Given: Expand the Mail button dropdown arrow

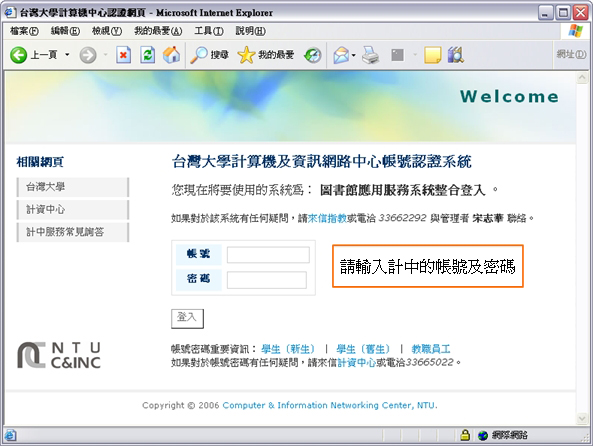Looking at the screenshot, I should click(x=354, y=55).
